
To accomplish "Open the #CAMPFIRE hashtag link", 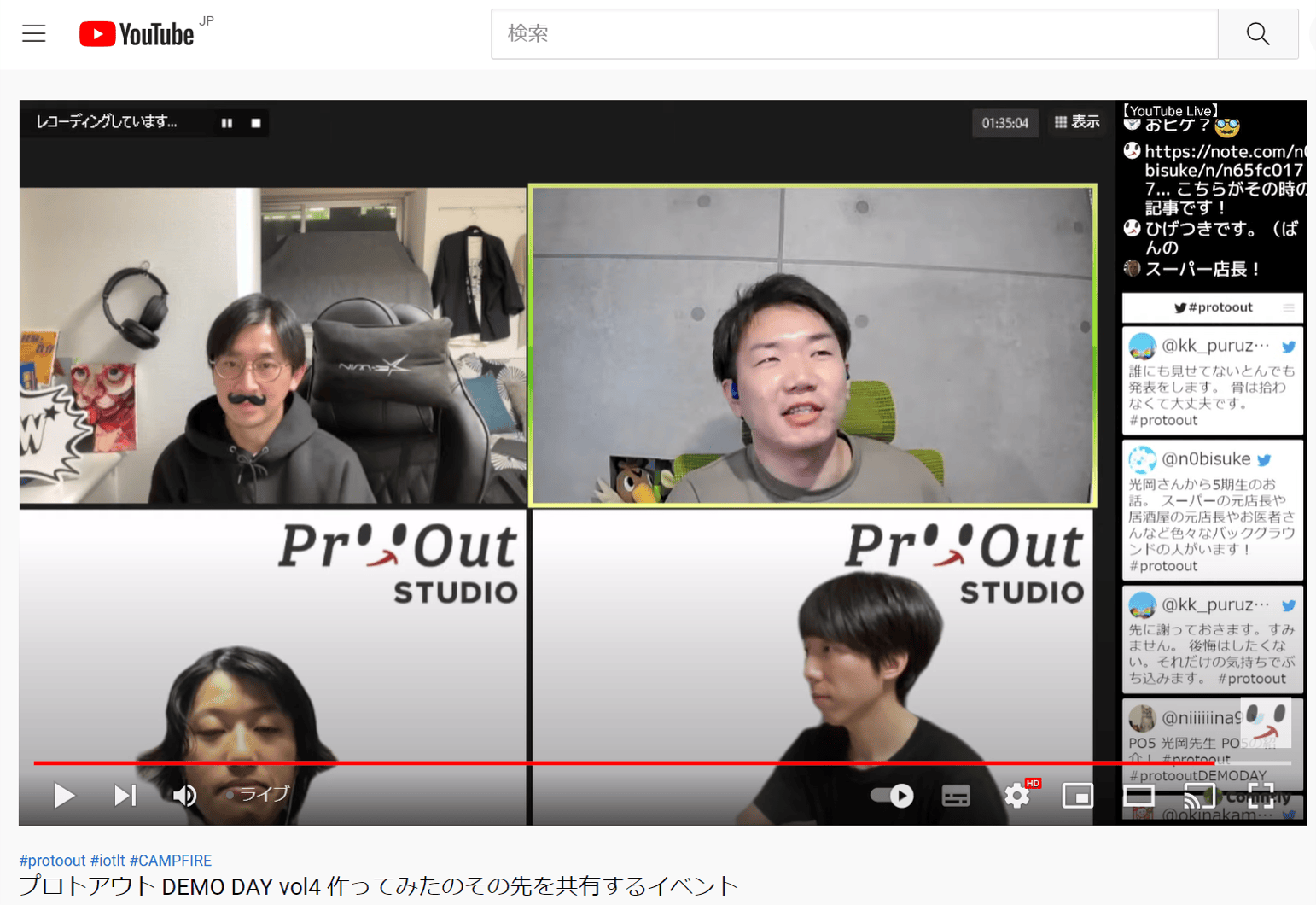I will [x=171, y=861].
